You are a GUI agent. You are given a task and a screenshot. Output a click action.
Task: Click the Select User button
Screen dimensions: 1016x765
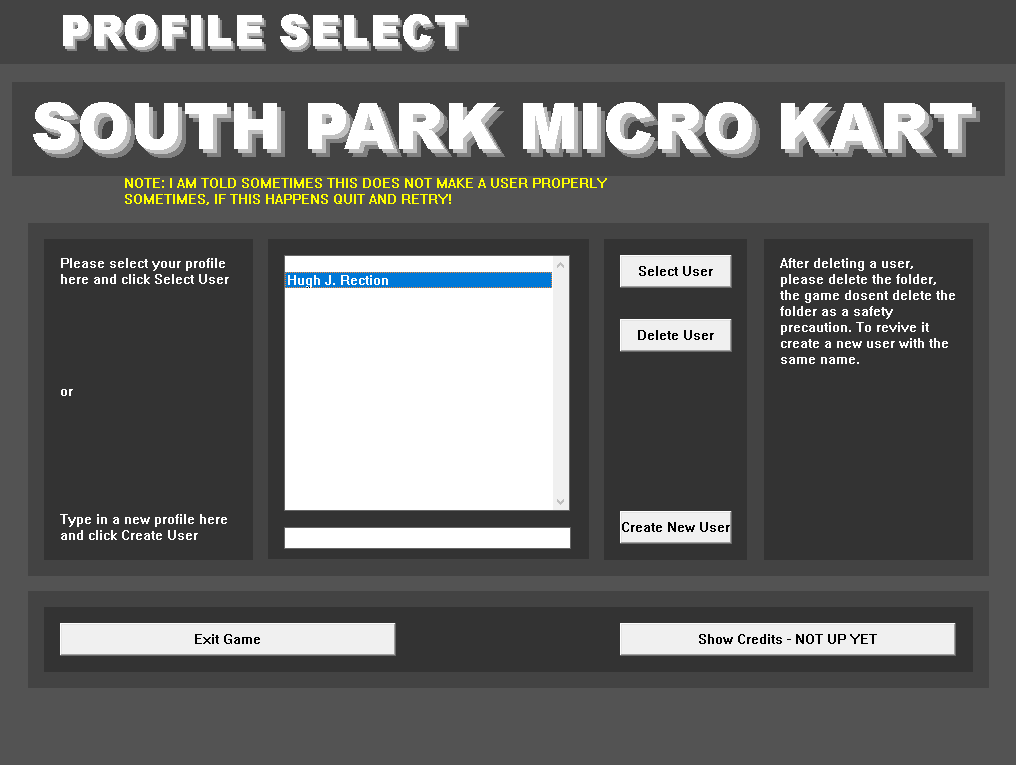[675, 271]
